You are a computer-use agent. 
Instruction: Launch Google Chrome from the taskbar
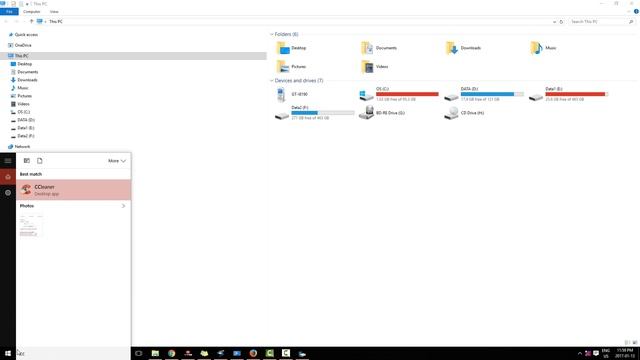171,353
